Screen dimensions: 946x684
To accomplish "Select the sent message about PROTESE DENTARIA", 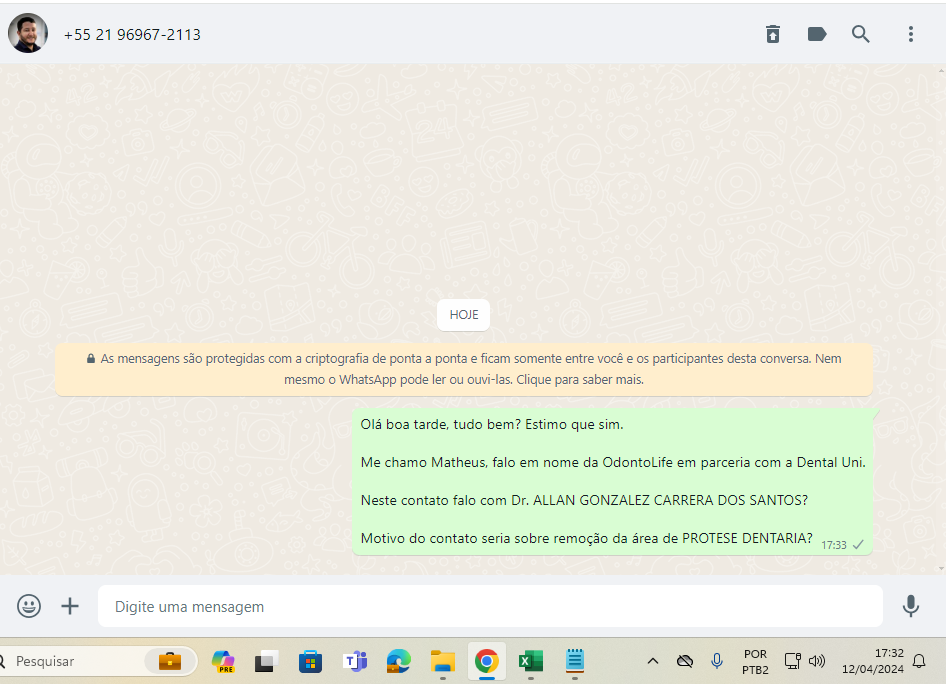I will click(612, 481).
